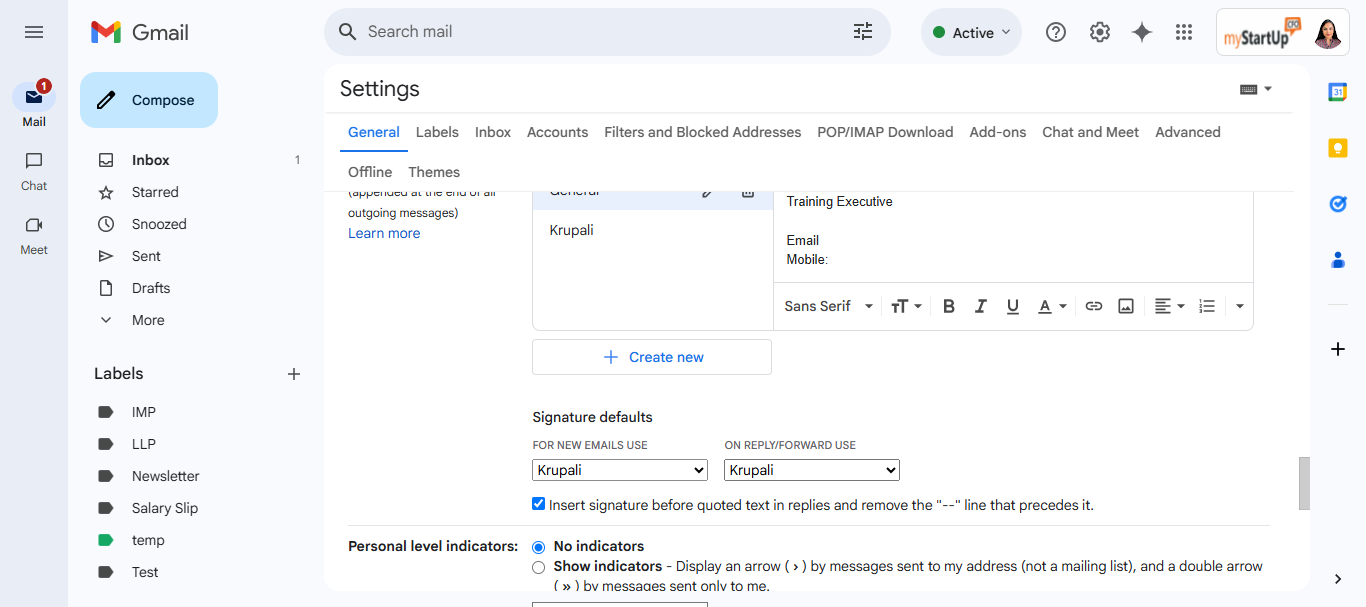Open the Google apps grid
The width and height of the screenshot is (1366, 607).
coord(1184,32)
